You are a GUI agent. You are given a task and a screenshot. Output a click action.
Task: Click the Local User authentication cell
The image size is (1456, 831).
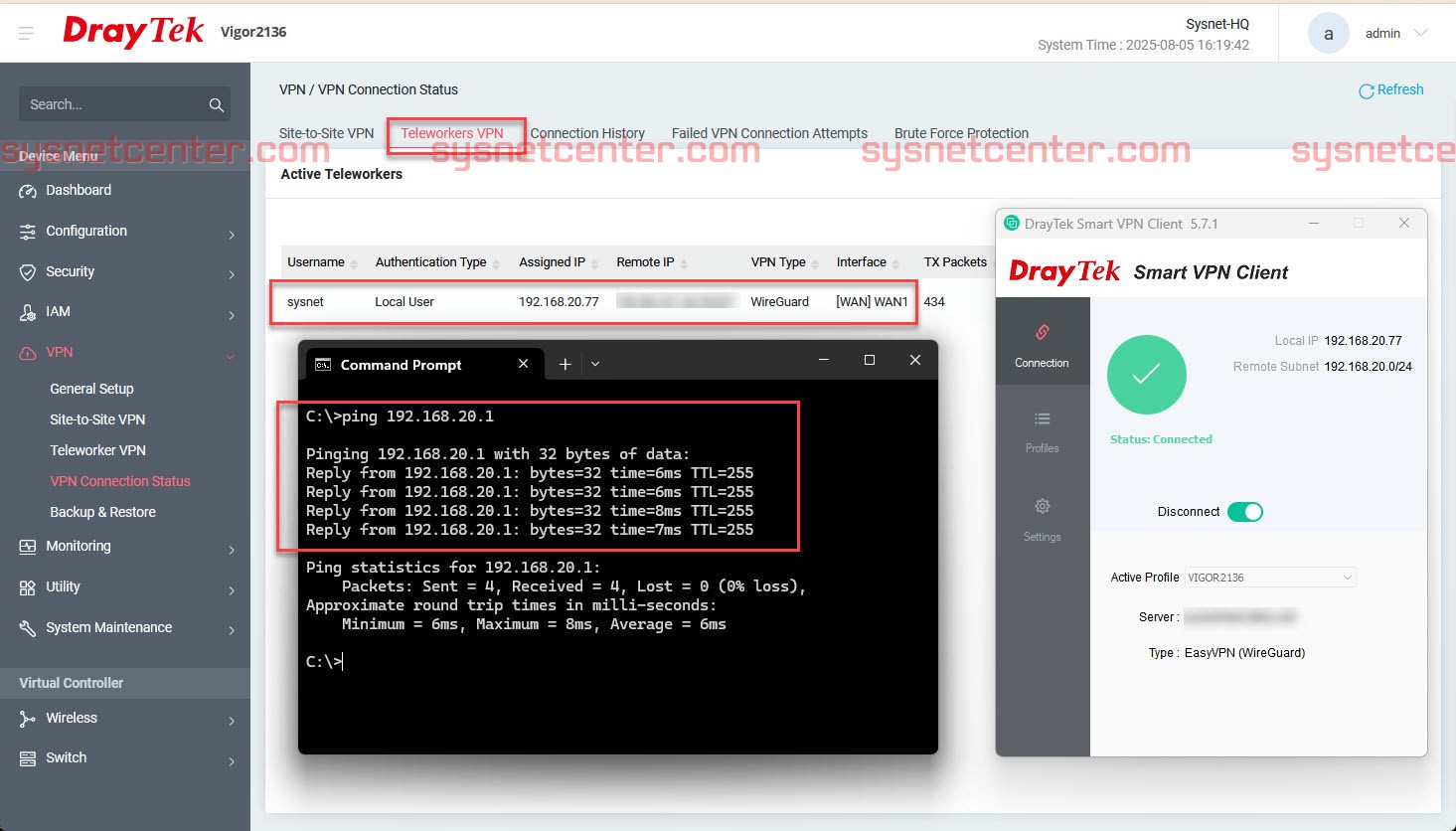pyautogui.click(x=404, y=302)
